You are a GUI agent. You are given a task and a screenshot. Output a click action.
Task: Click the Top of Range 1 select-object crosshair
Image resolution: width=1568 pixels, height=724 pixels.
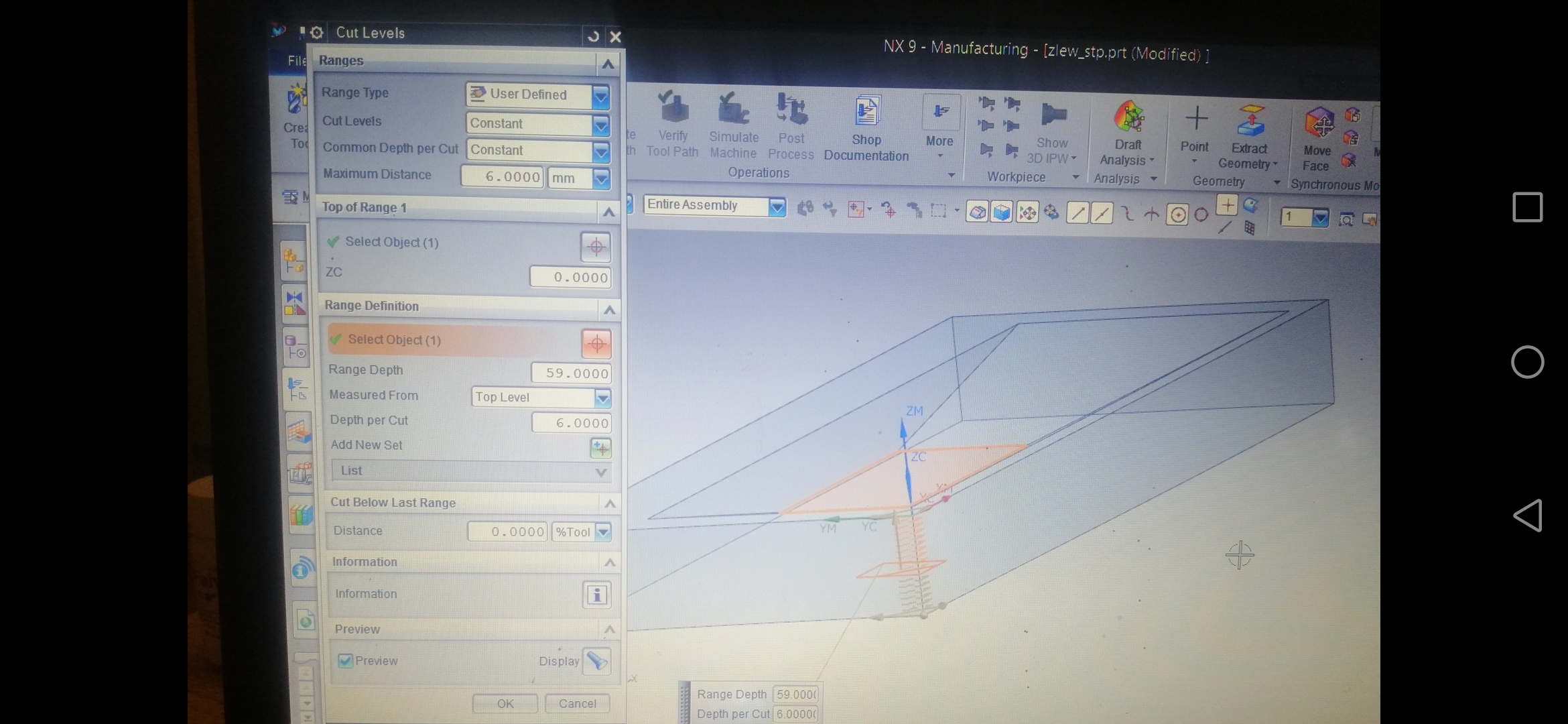click(x=596, y=247)
